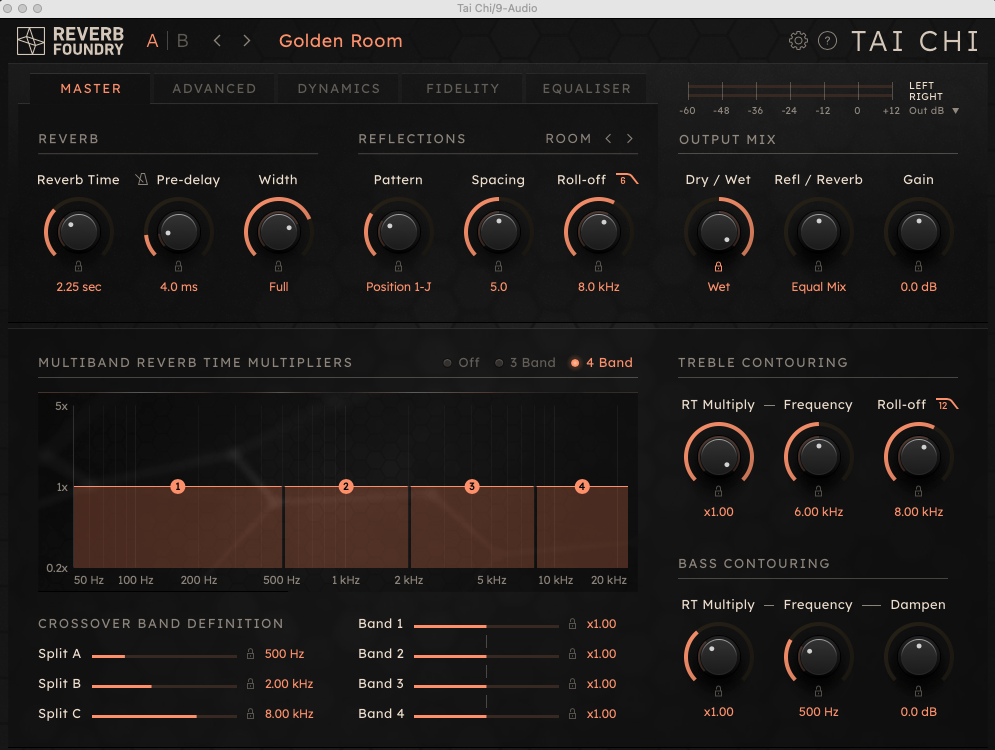The image size is (995, 750).
Task: Click the Equal Mix value label
Action: point(819,287)
